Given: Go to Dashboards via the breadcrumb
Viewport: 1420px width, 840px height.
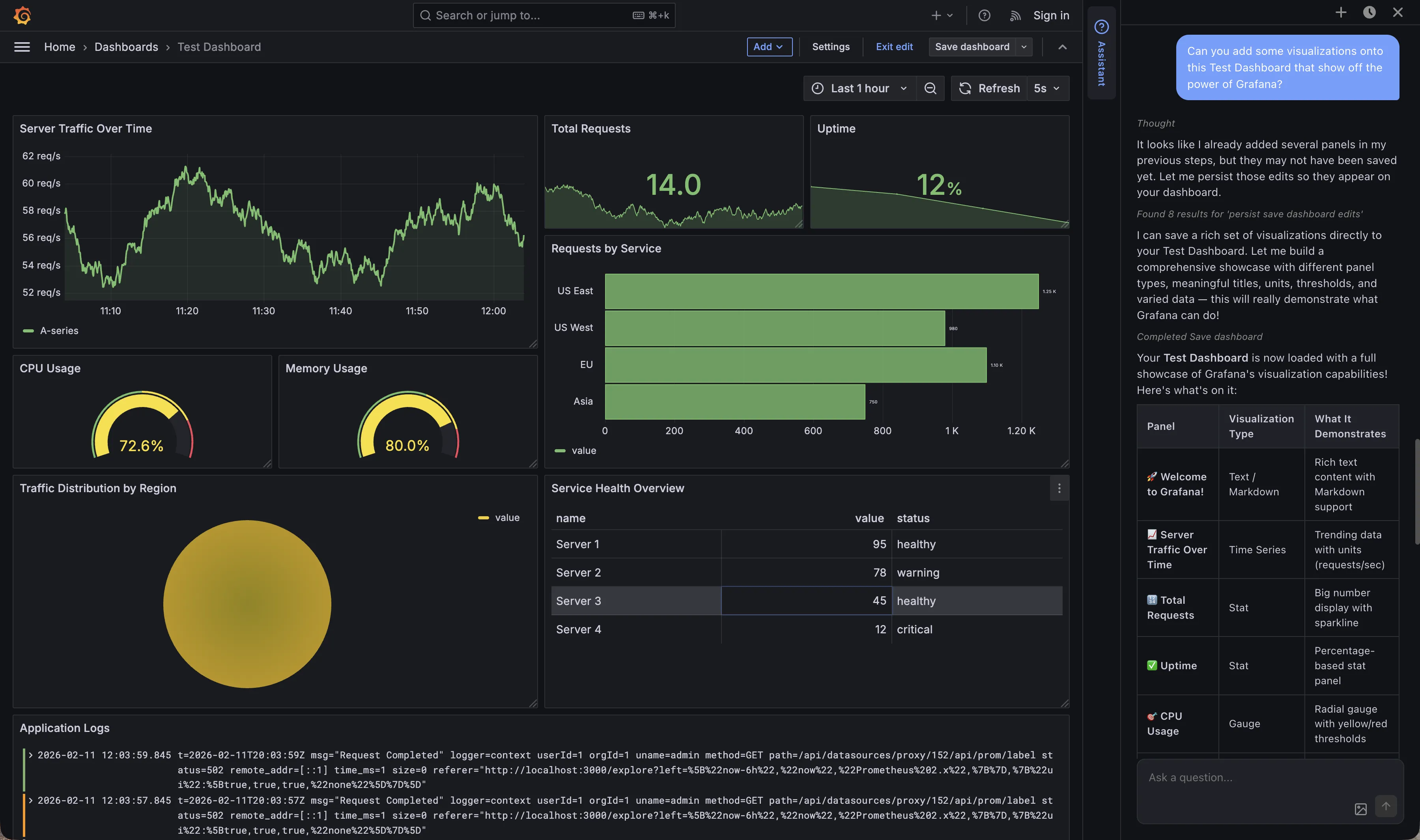Looking at the screenshot, I should (x=126, y=47).
